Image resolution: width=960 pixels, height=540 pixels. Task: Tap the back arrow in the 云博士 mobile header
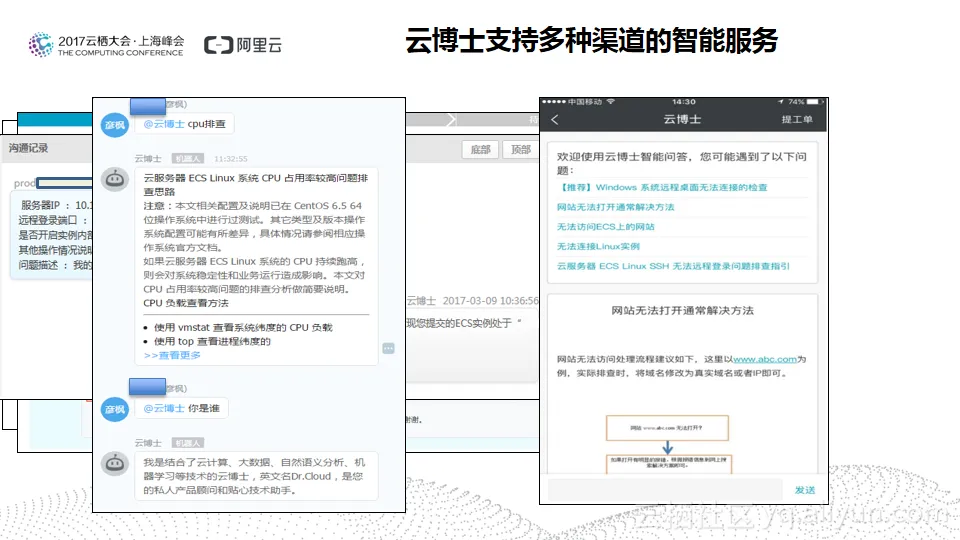[555, 120]
